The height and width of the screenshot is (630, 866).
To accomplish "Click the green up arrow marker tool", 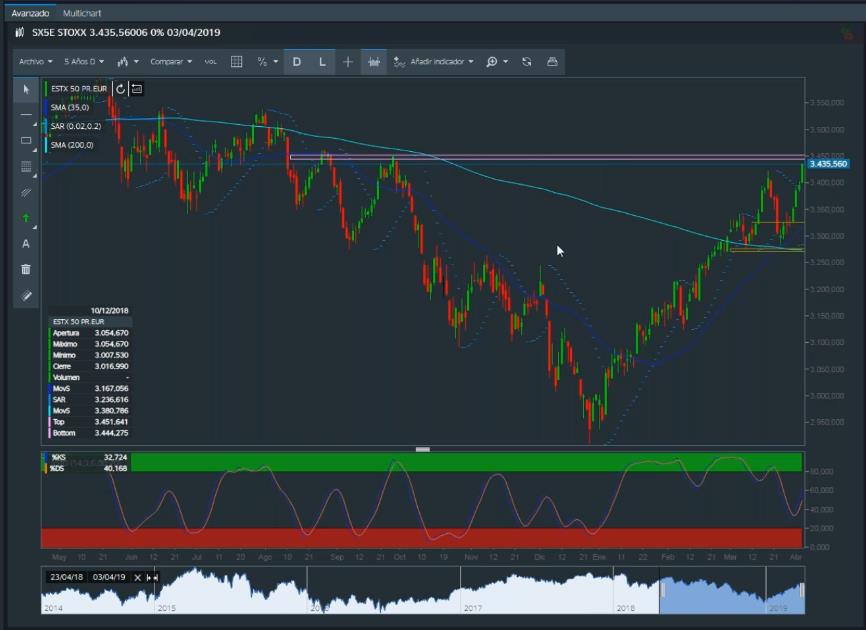I will coord(26,218).
